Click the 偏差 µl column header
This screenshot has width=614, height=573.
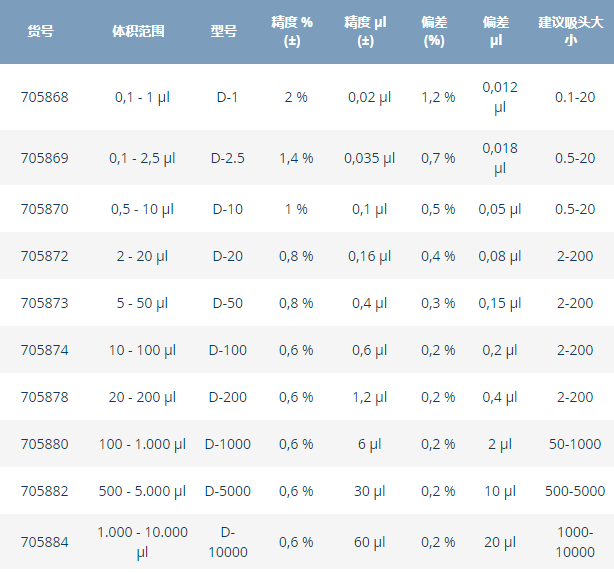point(500,31)
